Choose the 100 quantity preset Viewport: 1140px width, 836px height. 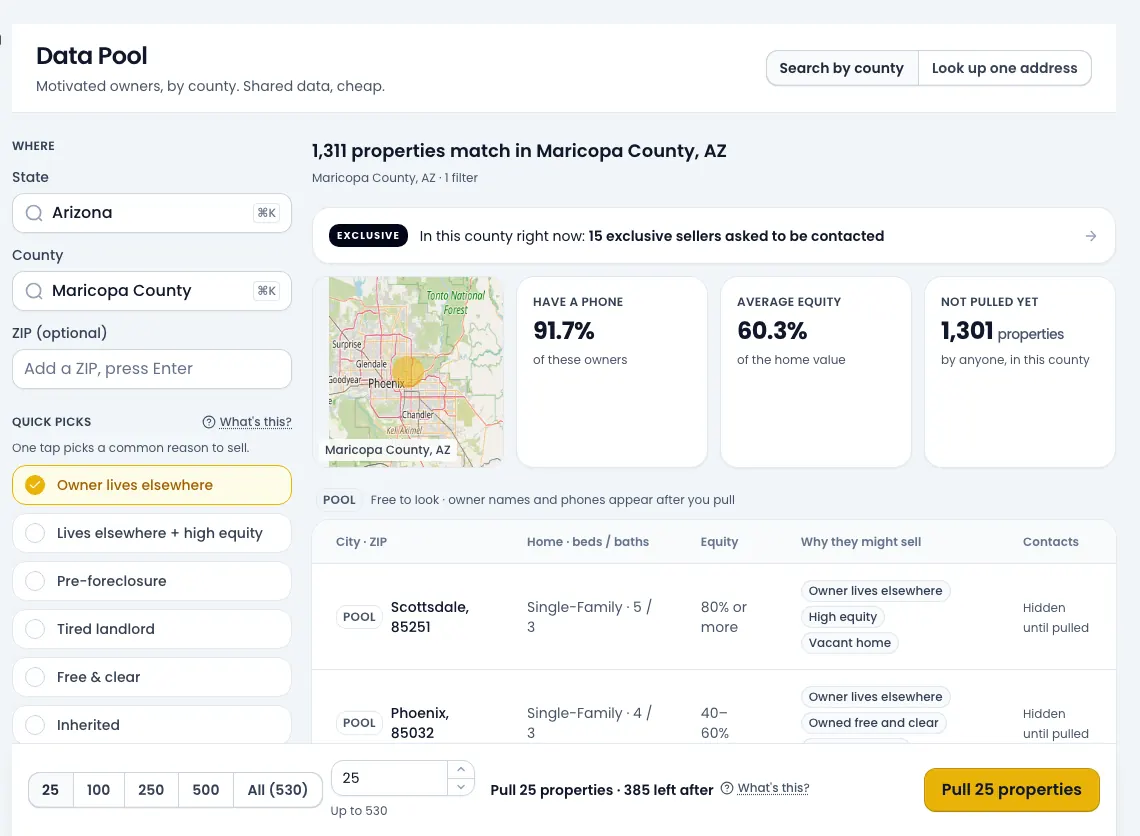[x=98, y=789]
